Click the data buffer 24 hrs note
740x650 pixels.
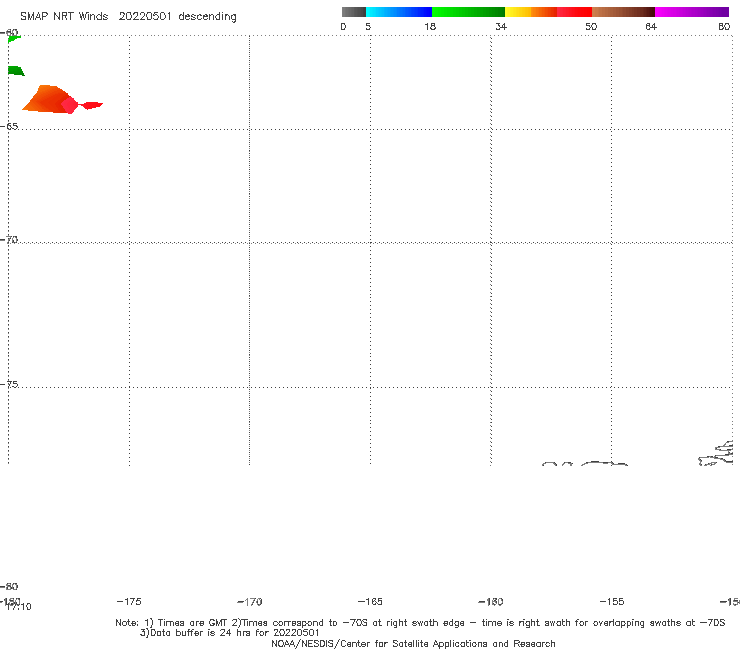(x=230, y=633)
